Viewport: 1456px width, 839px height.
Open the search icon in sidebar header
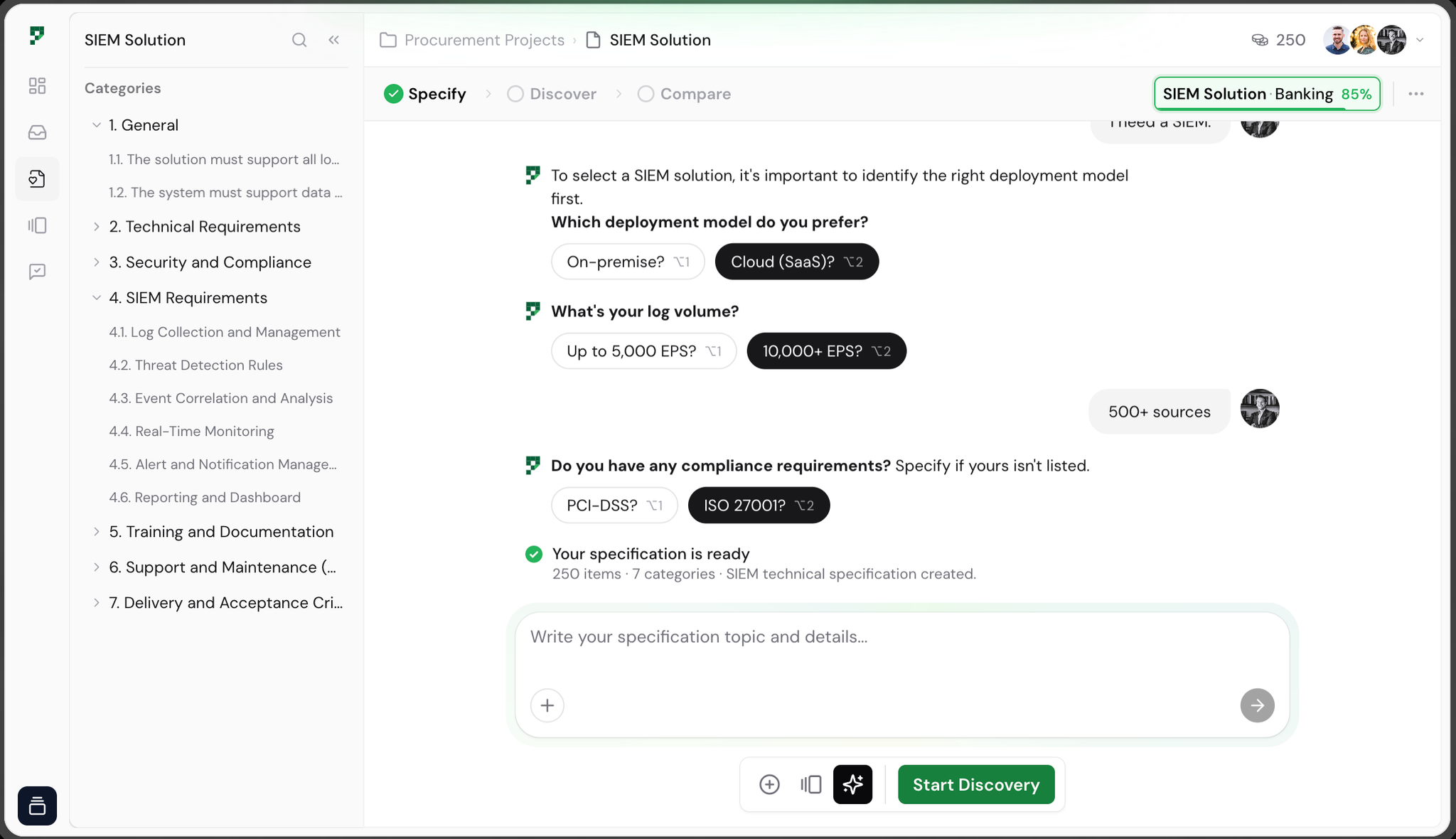point(299,40)
